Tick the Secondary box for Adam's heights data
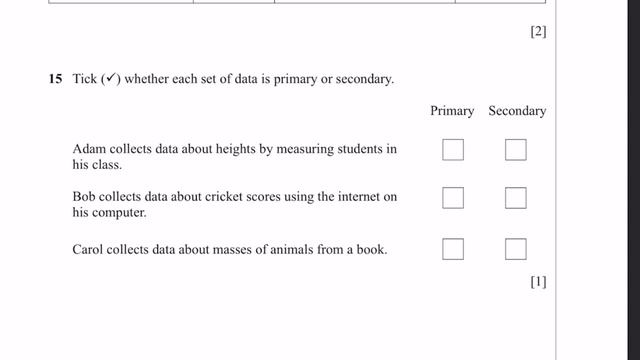Screen dimensions: 640x360 click(516, 149)
